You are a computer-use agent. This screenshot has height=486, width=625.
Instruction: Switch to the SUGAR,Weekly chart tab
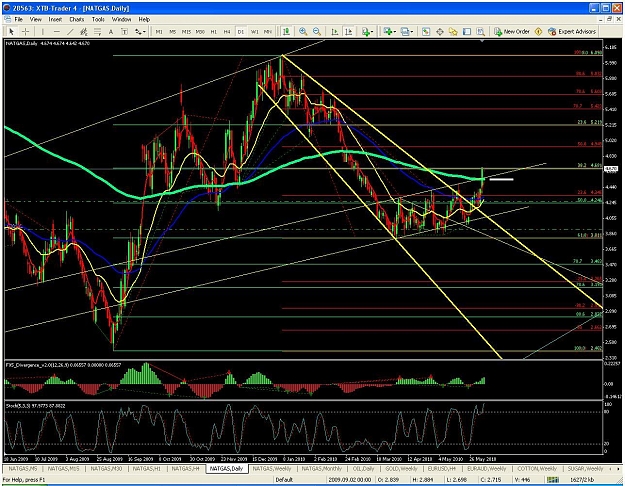coord(584,468)
